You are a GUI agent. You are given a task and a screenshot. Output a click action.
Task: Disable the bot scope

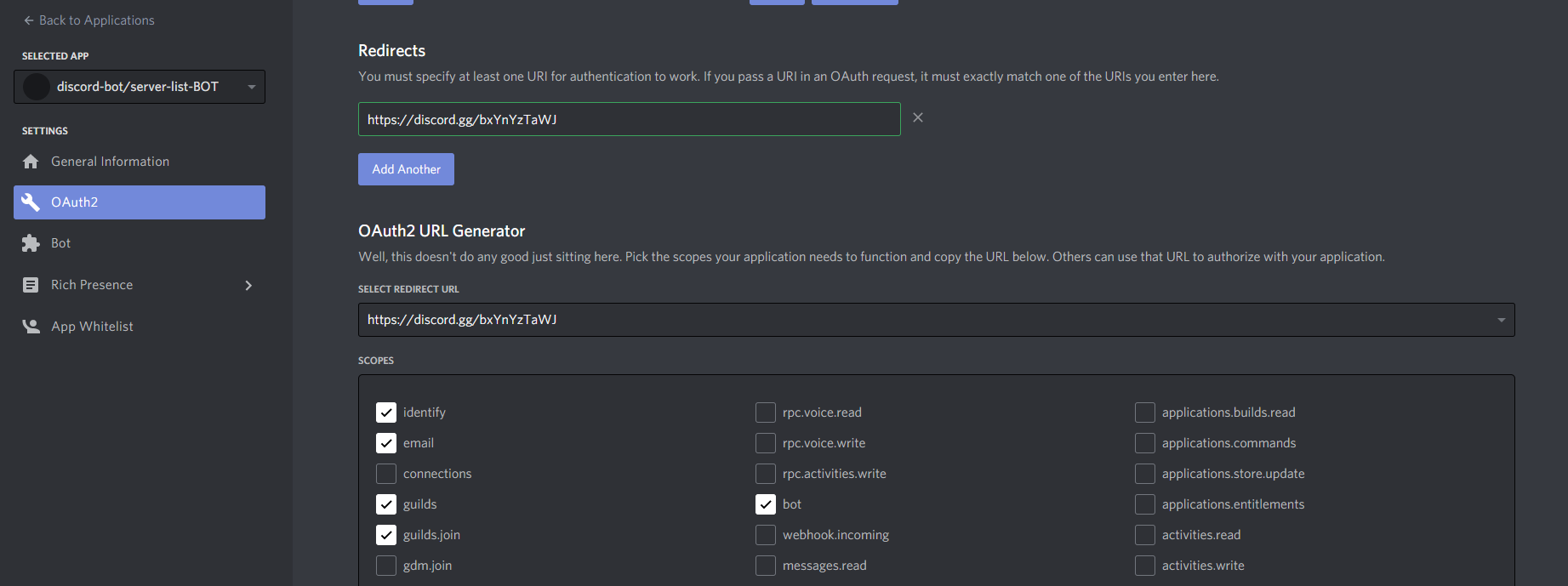pyautogui.click(x=765, y=504)
